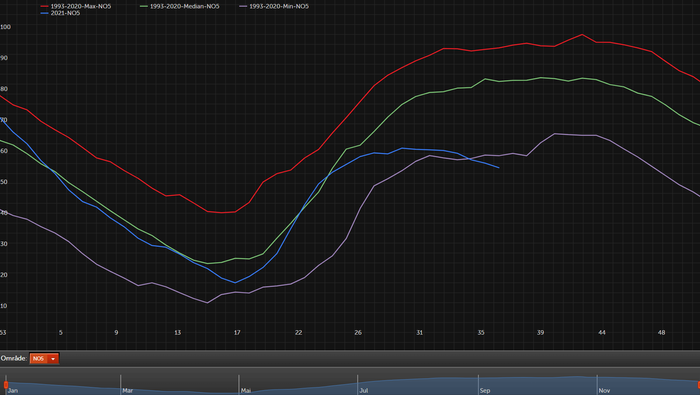Image resolution: width=700 pixels, height=395 pixels.
Task: Click week 39 on the x-axis
Action: pos(541,333)
